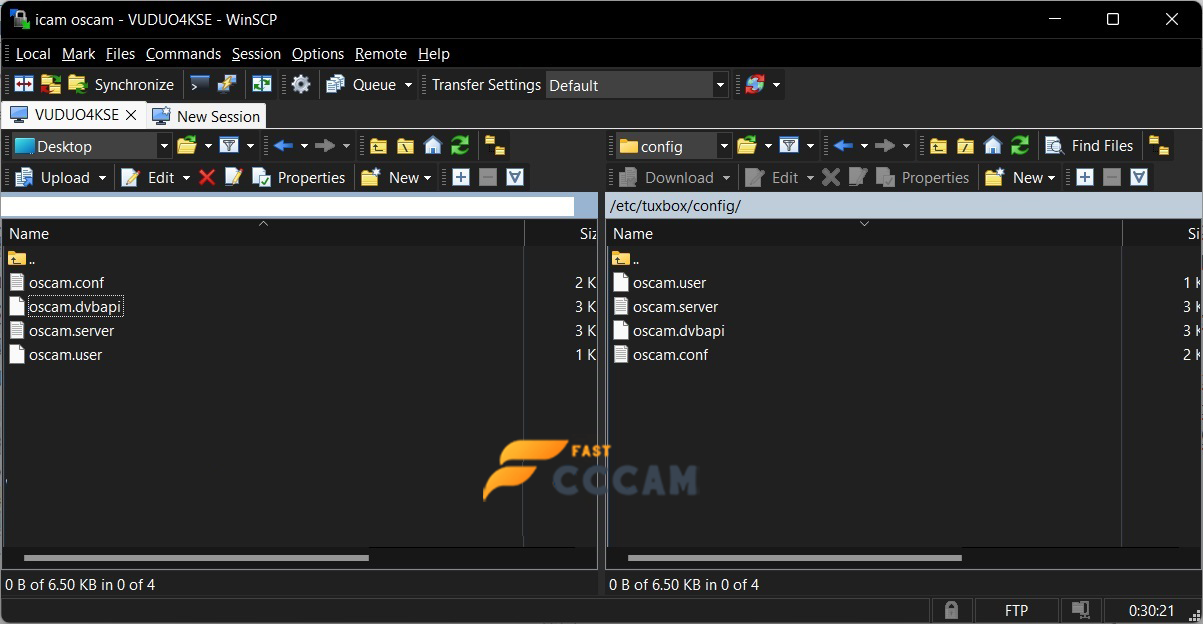The height and width of the screenshot is (624, 1203).
Task: Delete the selected oscam.dvbapi file
Action: pyautogui.click(x=208, y=177)
